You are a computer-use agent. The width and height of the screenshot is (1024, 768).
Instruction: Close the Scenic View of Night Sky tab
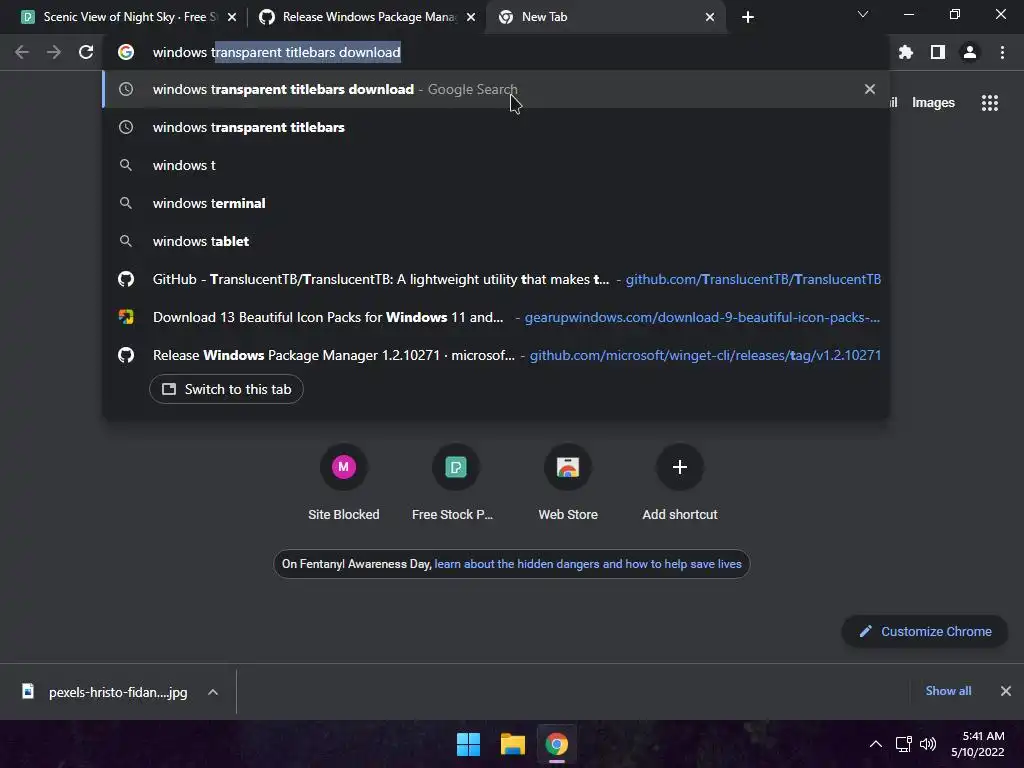[x=232, y=17]
